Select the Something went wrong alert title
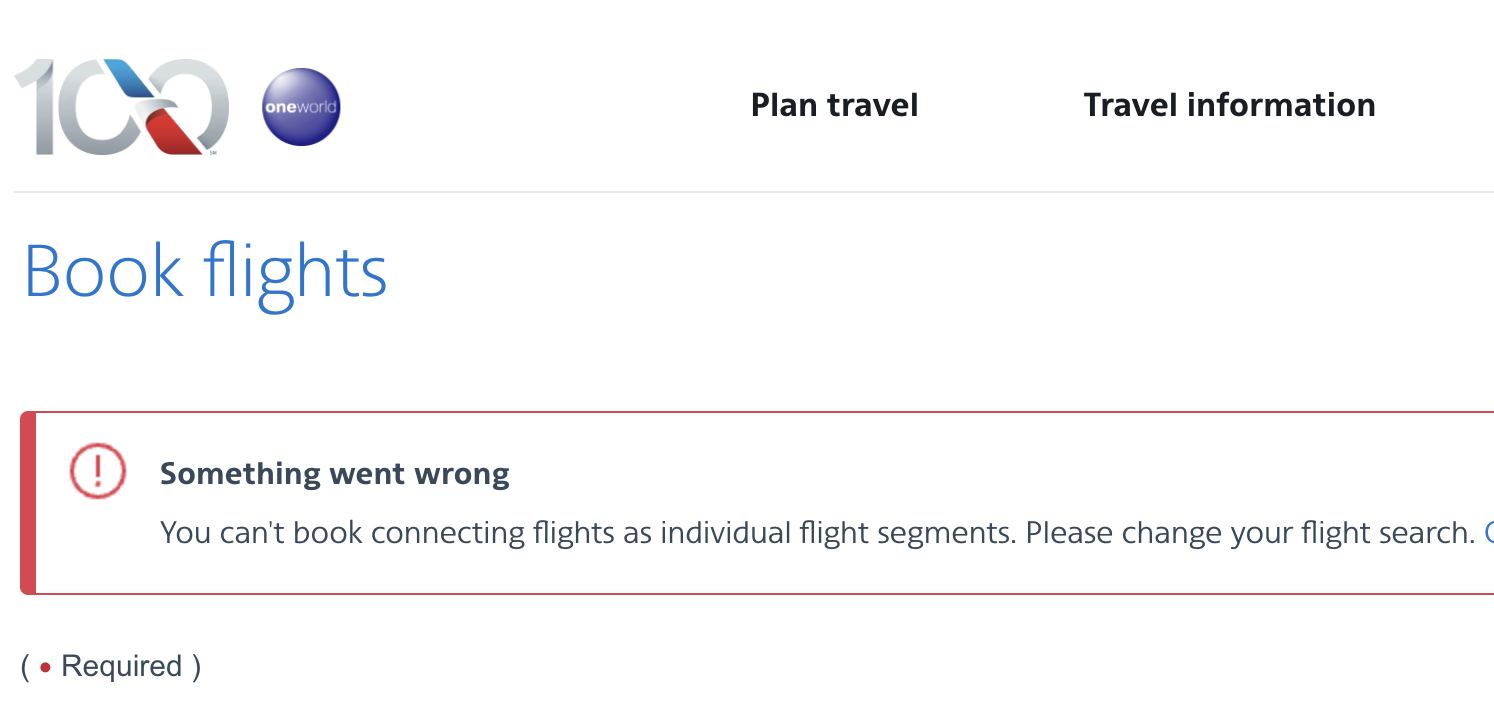1494x702 pixels. 334,473
